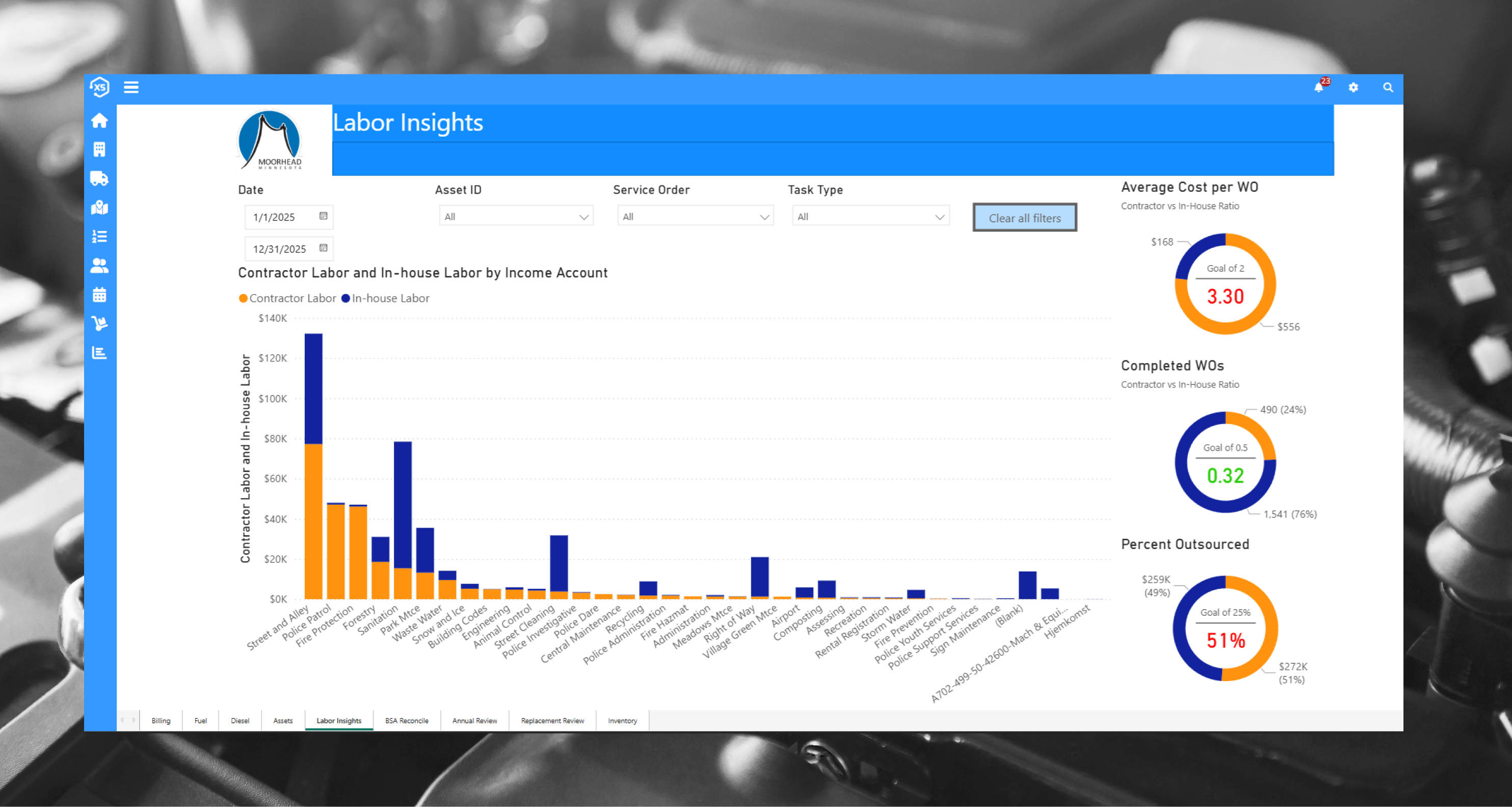Toggle the hamburger menu
The height and width of the screenshot is (807, 1512).
point(131,88)
